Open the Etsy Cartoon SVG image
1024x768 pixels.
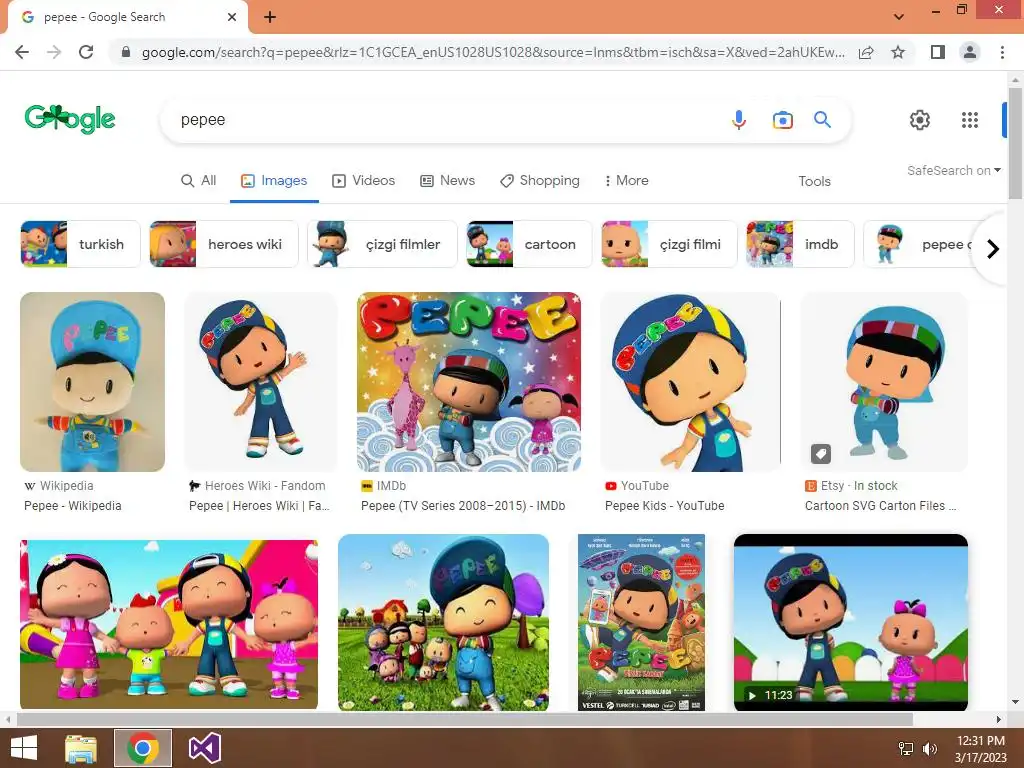coord(884,381)
